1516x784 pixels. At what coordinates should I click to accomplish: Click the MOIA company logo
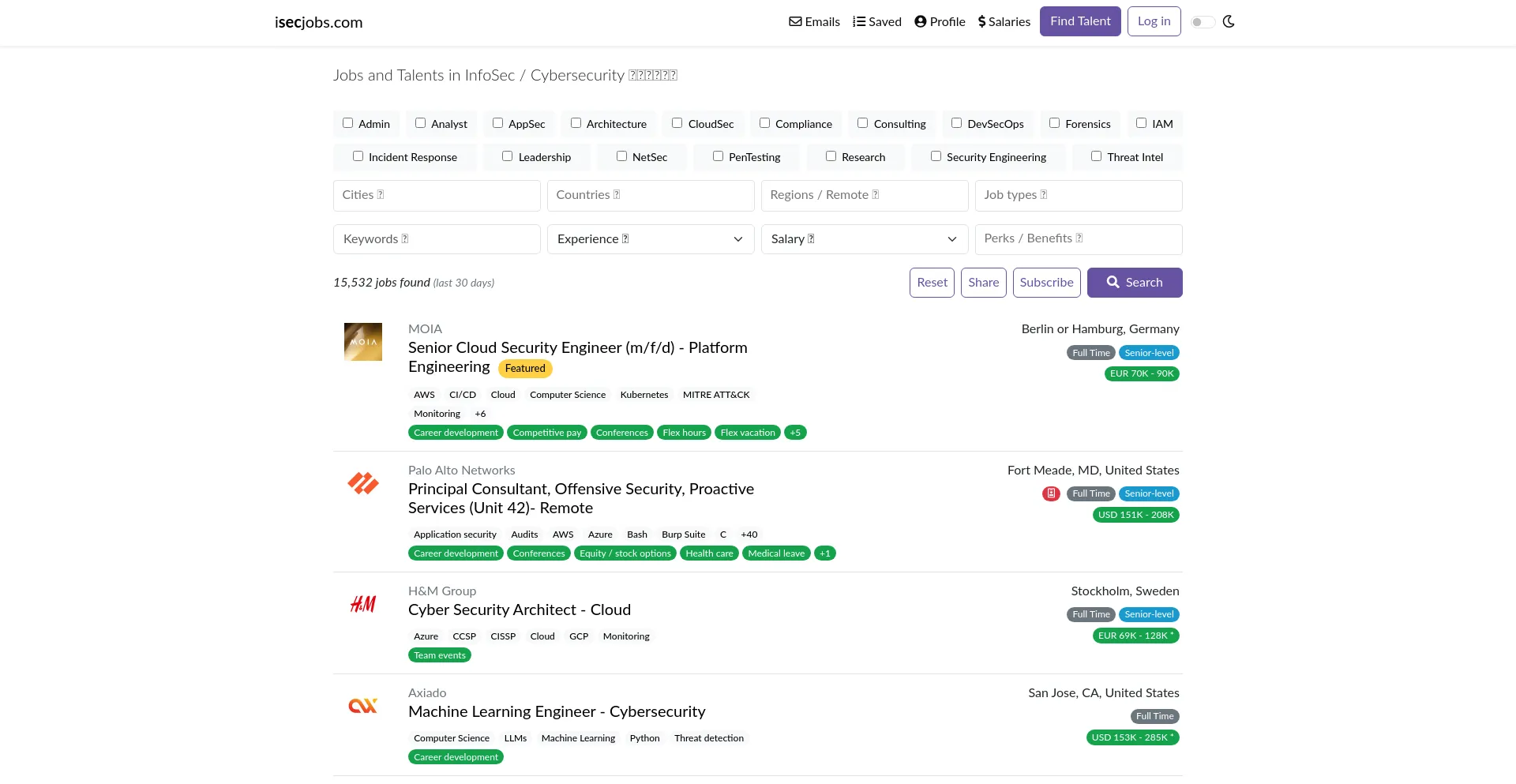pyautogui.click(x=363, y=342)
